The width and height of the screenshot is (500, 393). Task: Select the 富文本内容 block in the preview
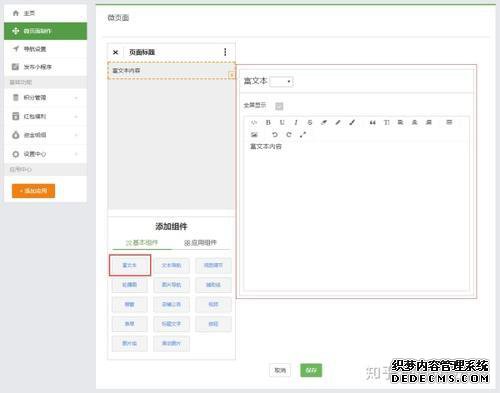[x=171, y=70]
